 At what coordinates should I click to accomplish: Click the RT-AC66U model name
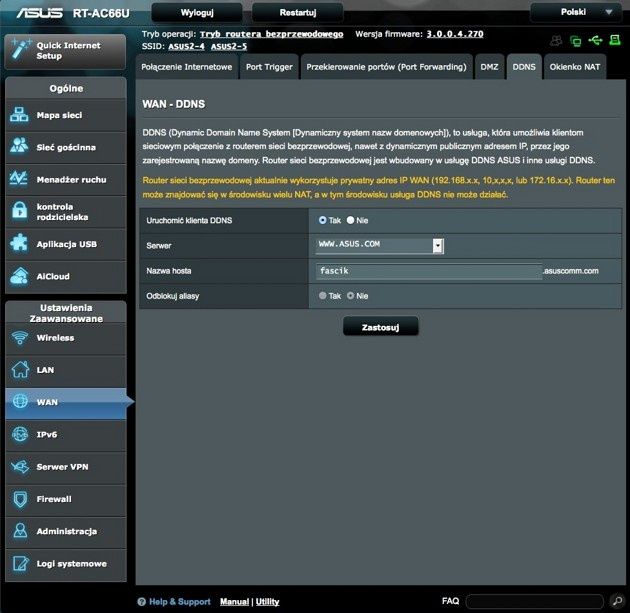101,13
